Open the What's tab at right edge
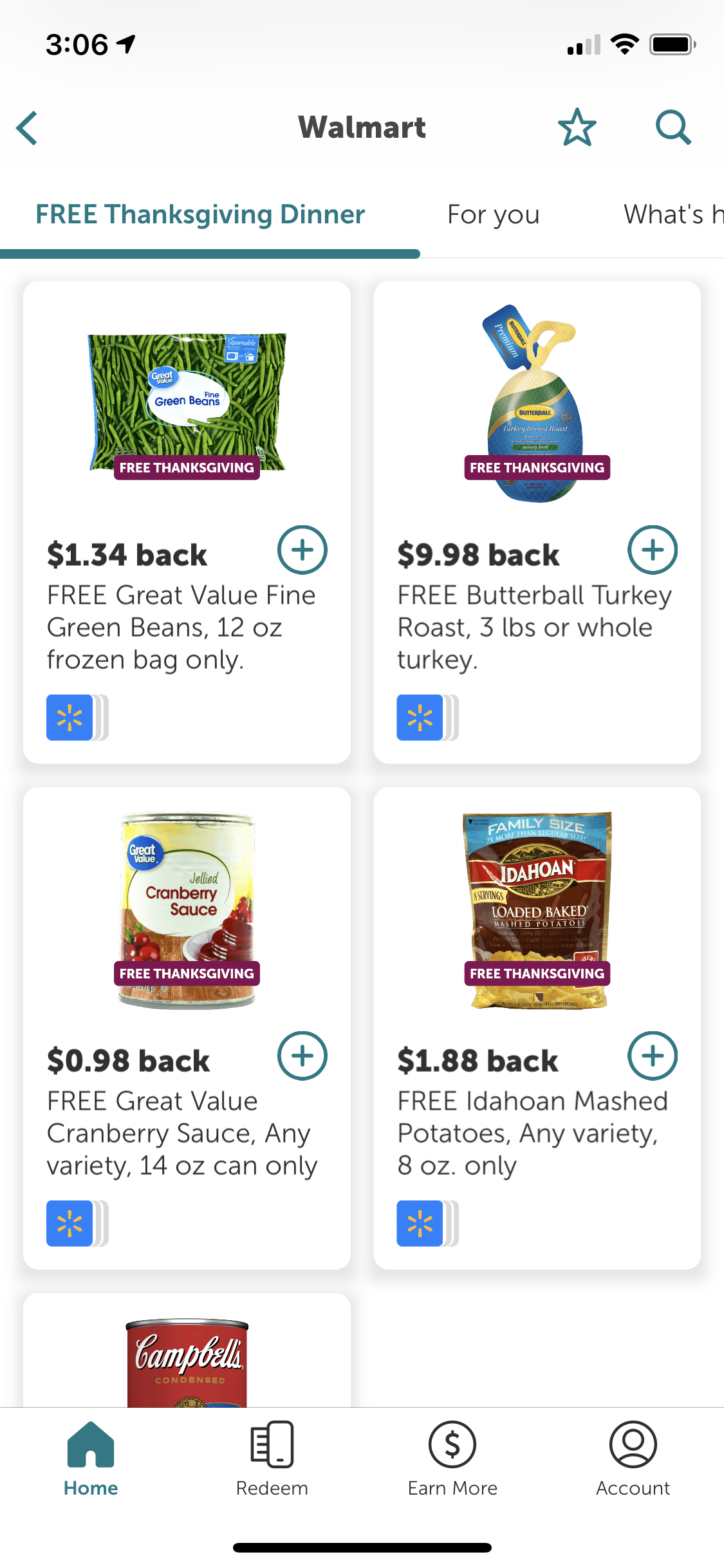 pos(673,214)
